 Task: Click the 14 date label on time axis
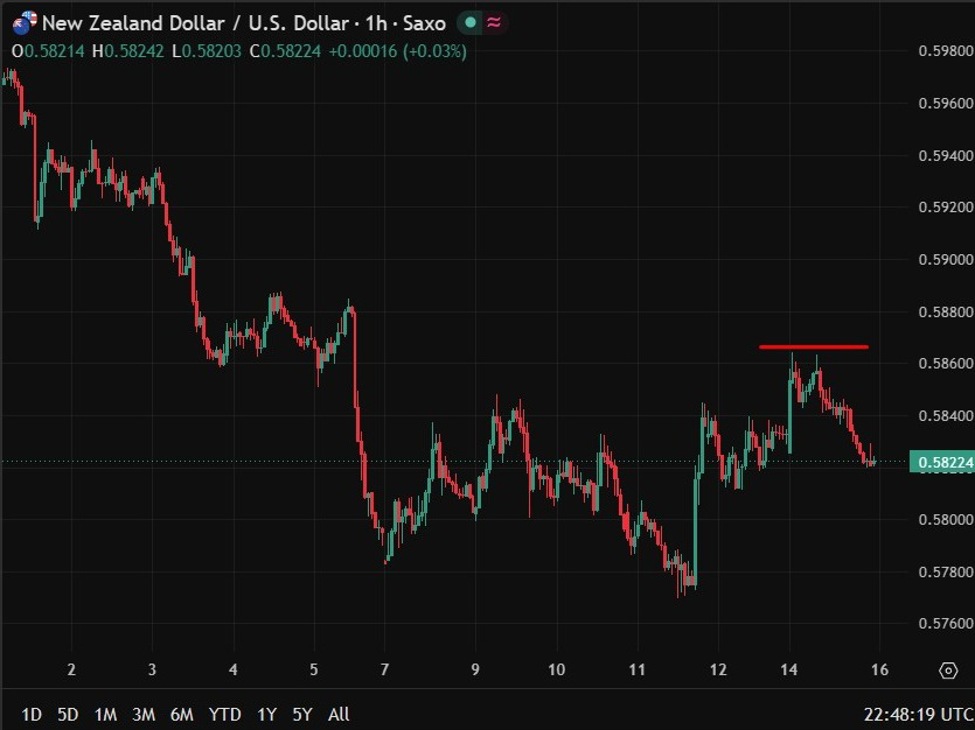tap(789, 670)
